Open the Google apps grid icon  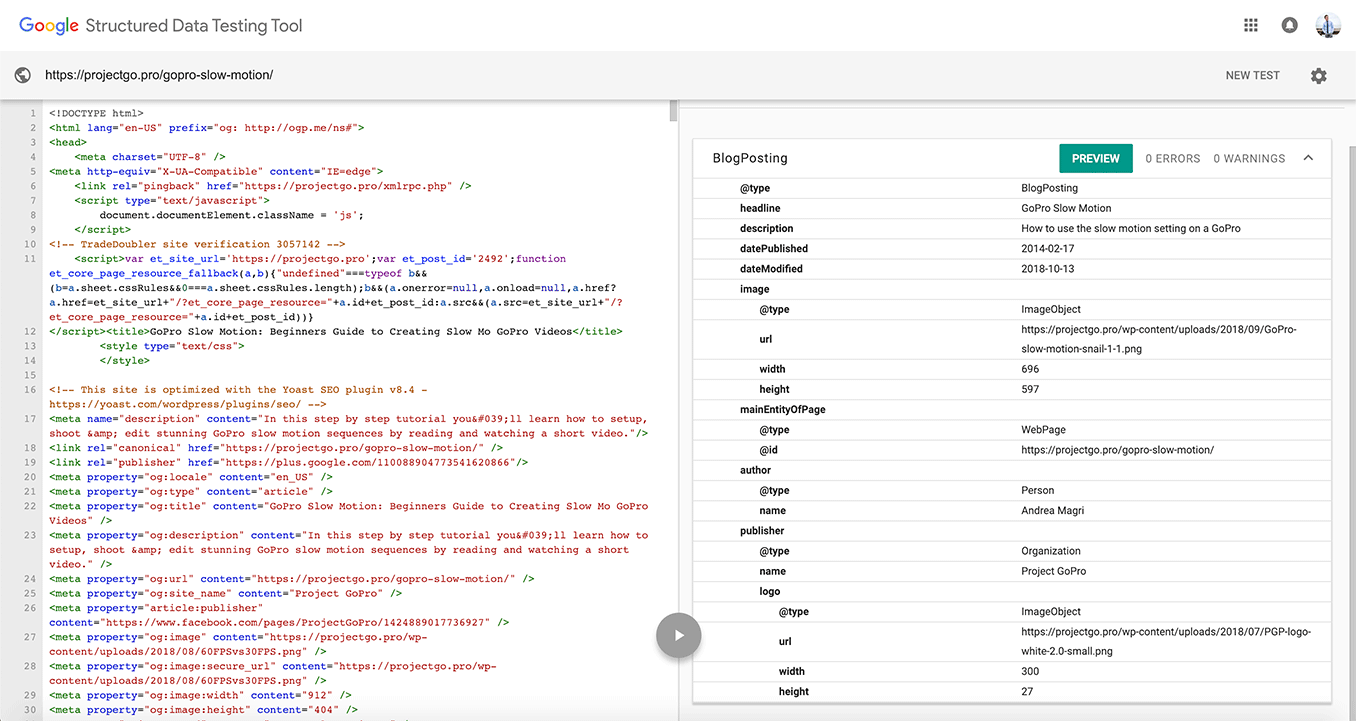1251,25
